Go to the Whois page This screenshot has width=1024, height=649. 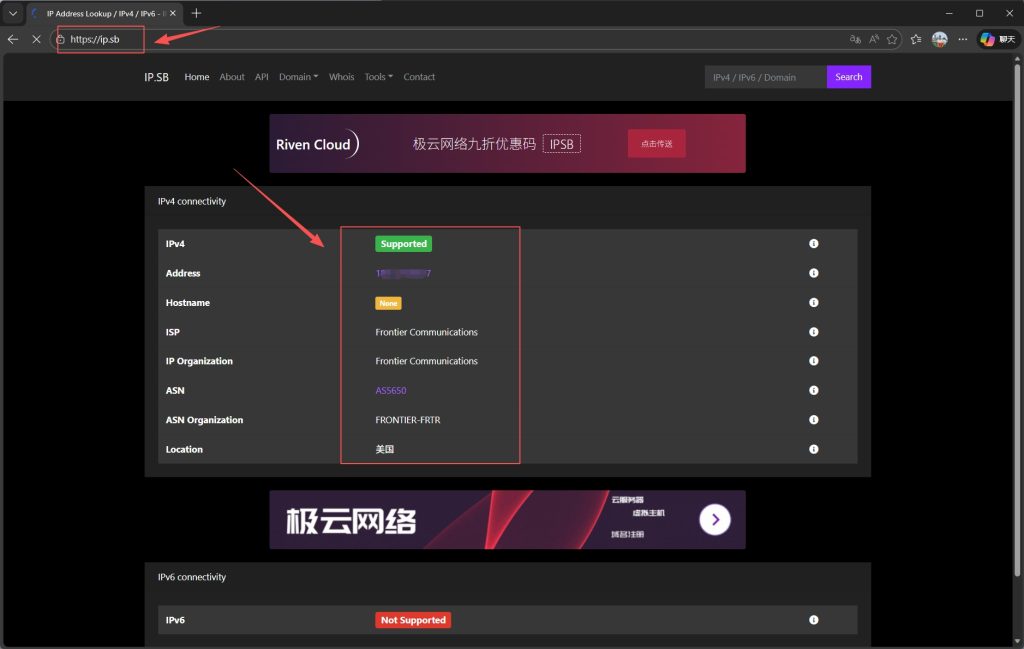click(341, 77)
